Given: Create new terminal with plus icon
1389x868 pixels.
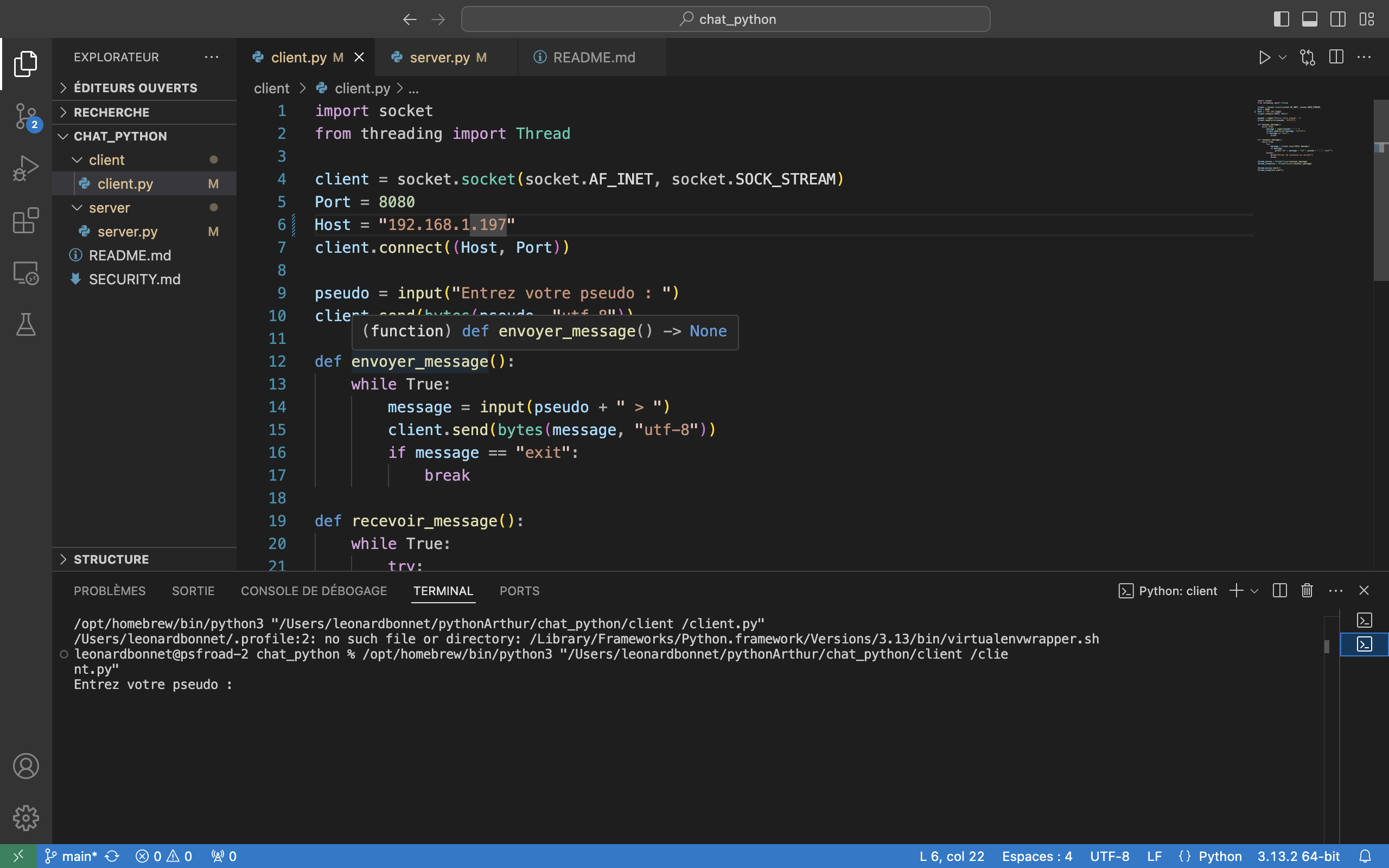Looking at the screenshot, I should [1237, 591].
